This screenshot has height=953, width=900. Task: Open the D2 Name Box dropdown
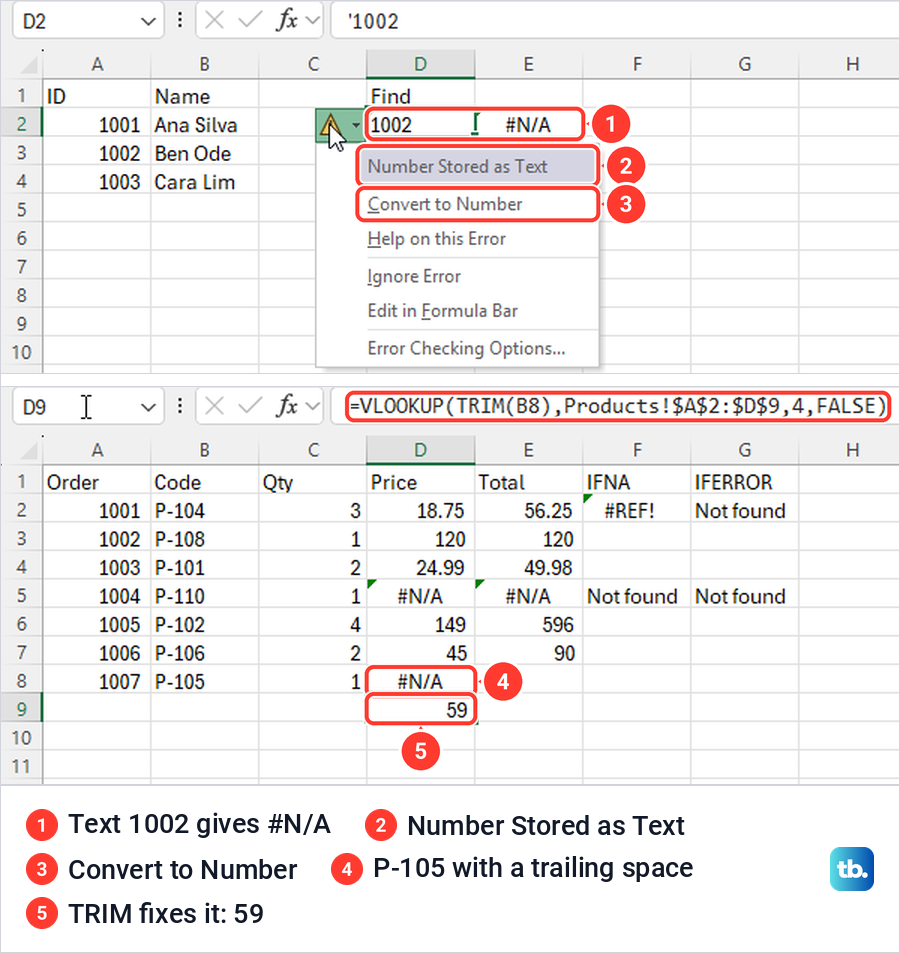tap(148, 22)
